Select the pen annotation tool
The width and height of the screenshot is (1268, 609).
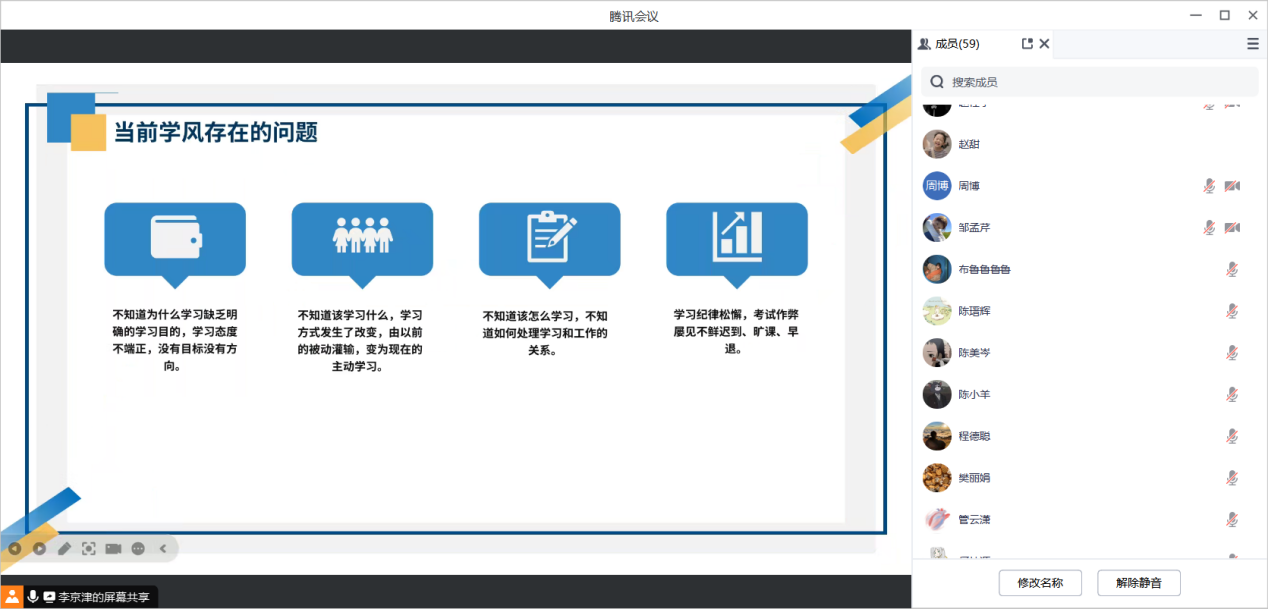point(64,548)
